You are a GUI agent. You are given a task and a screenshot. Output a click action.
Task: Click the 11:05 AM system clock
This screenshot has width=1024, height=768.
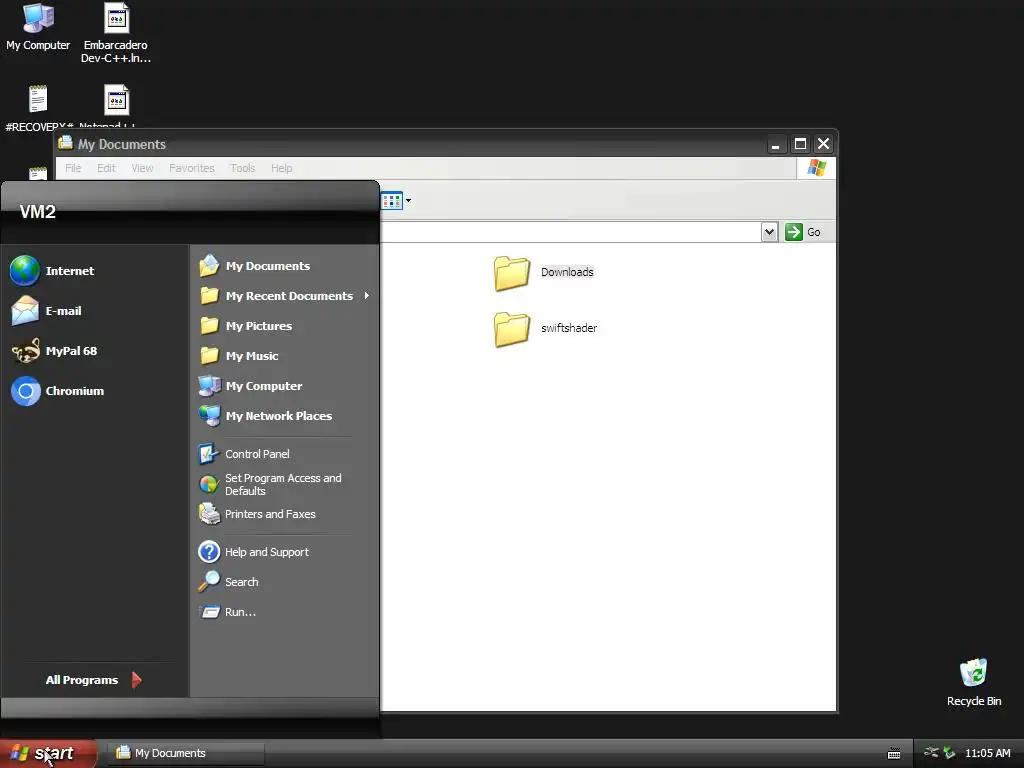(x=987, y=753)
